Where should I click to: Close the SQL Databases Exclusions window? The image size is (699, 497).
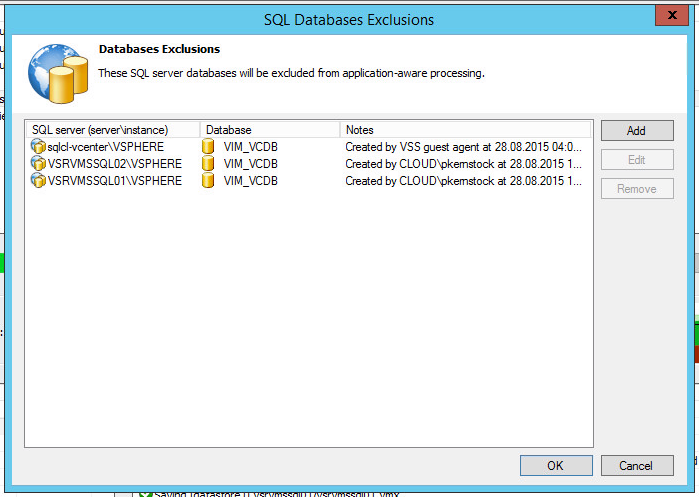click(x=672, y=15)
